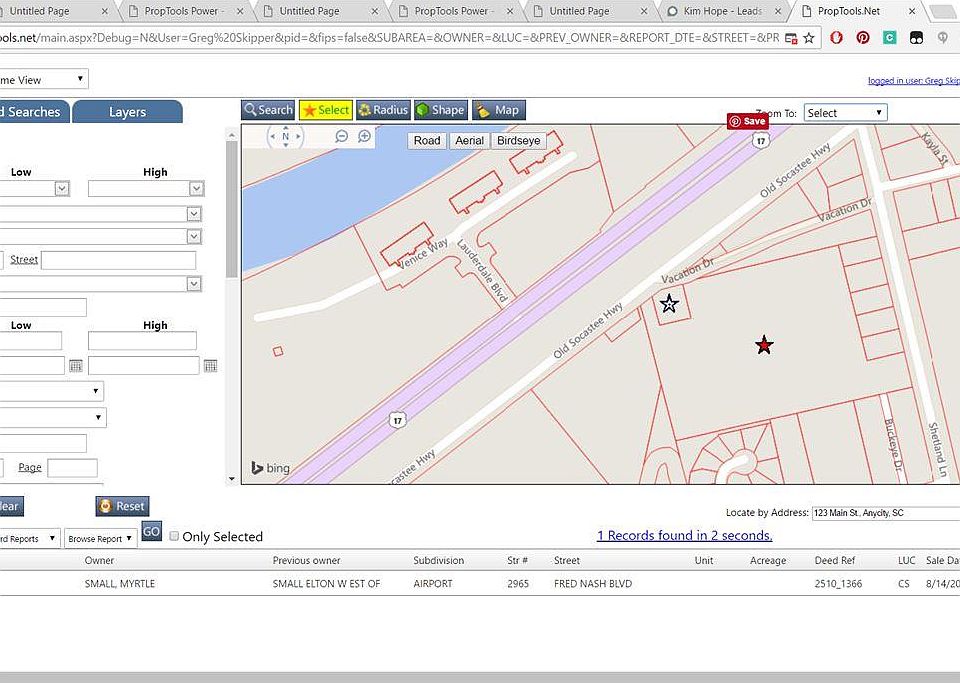Click the Street label link
Image resolution: width=960 pixels, height=683 pixels.
pos(24,259)
